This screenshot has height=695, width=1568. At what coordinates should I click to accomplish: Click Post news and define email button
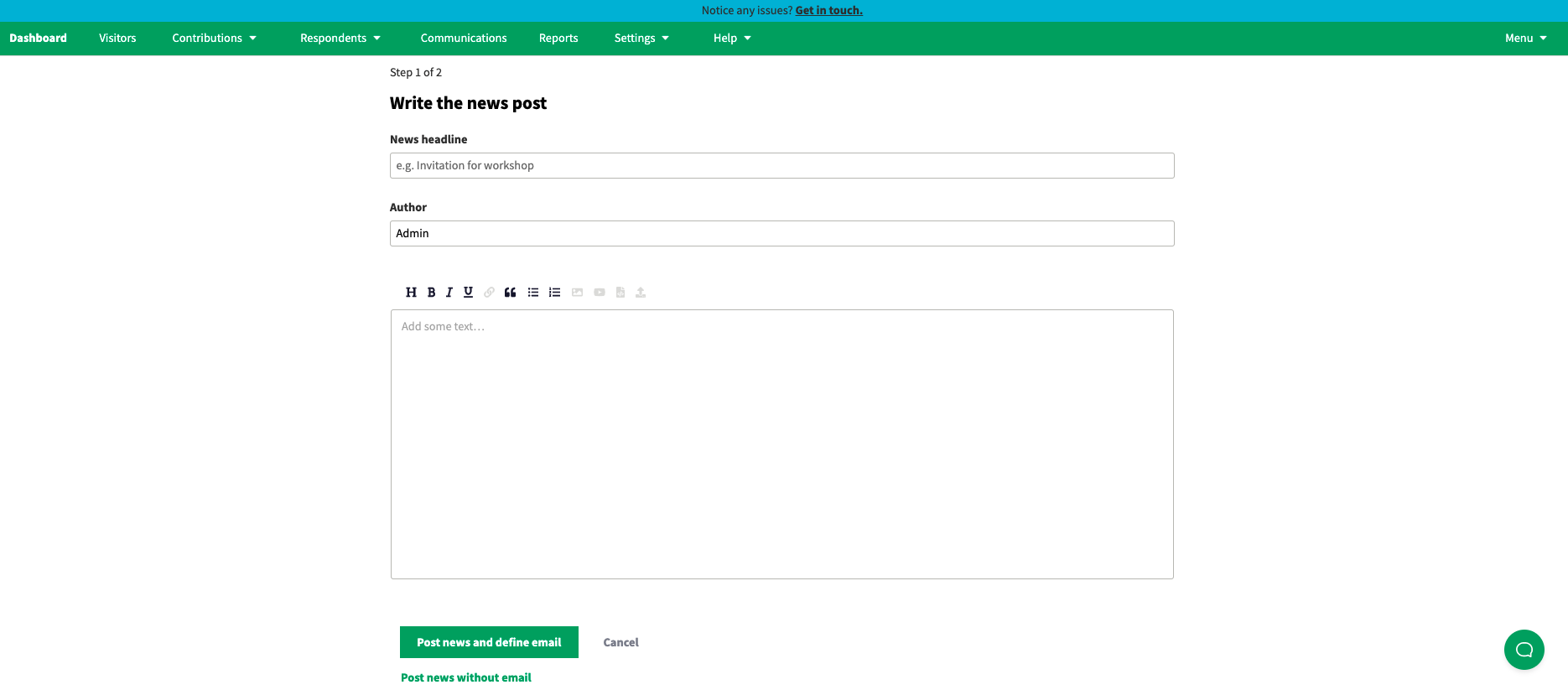click(x=489, y=642)
